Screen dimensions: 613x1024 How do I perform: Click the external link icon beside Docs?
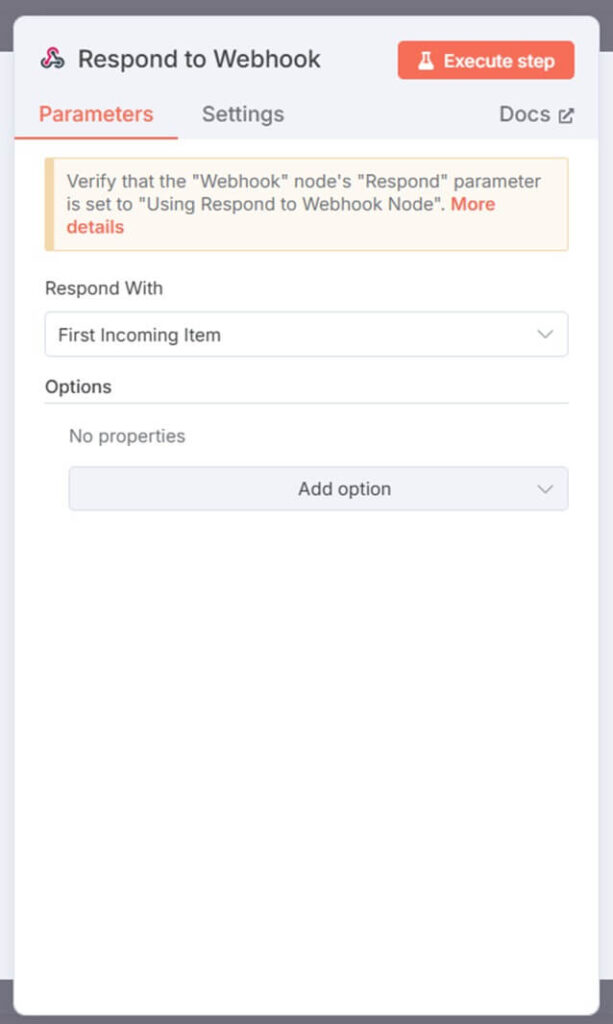[x=566, y=115]
